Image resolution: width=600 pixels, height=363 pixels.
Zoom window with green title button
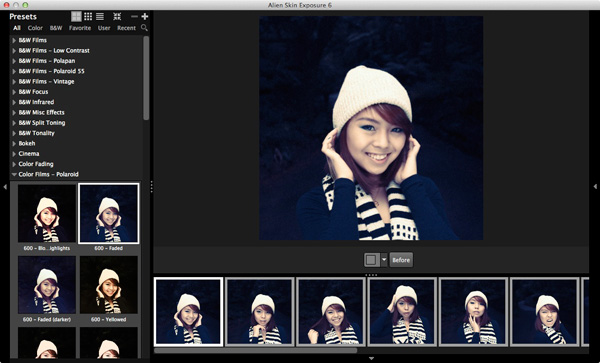click(25, 5)
